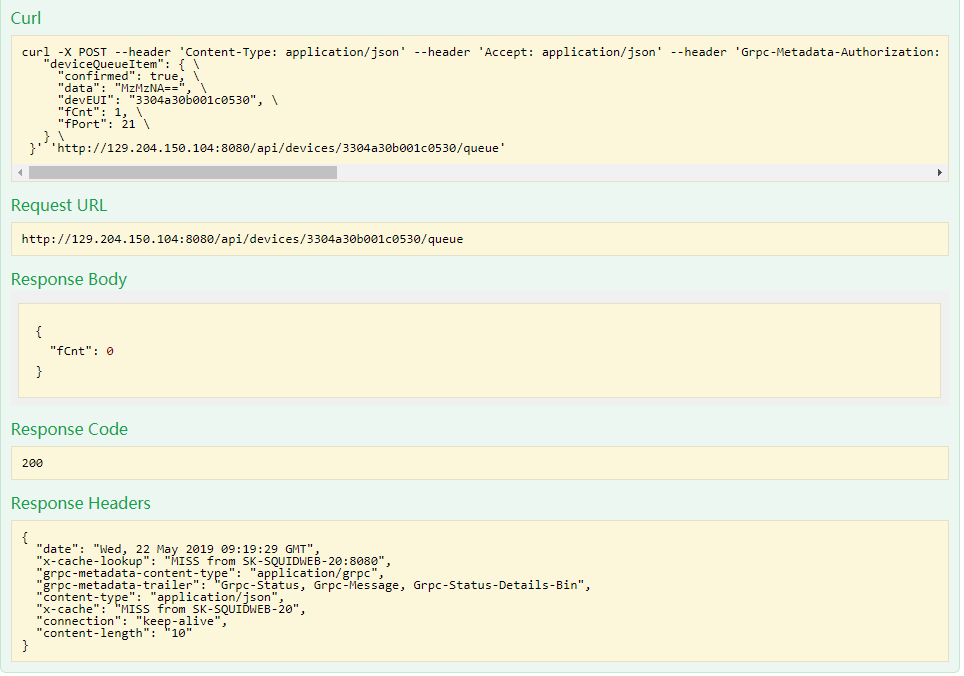
Task: Click the "fCnt": 0 line in Response Body
Action: click(81, 352)
